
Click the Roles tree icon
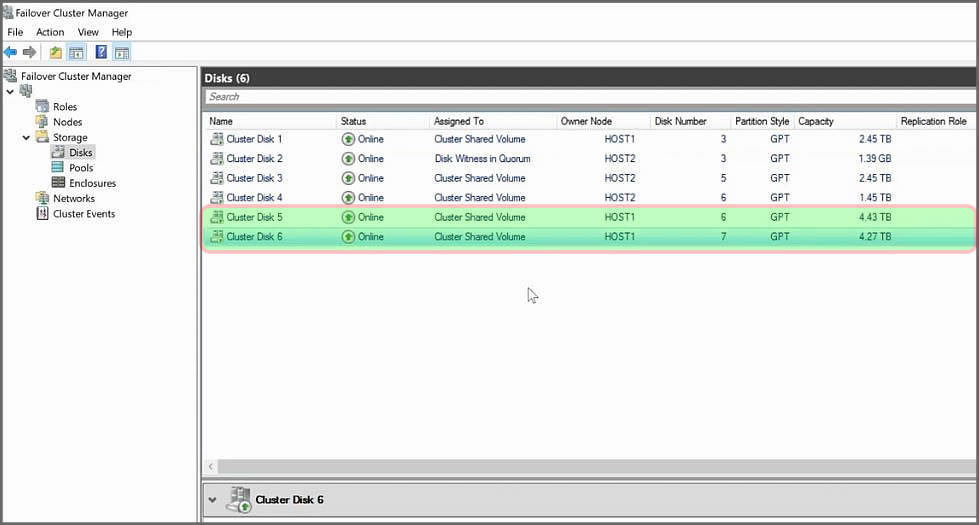pos(42,106)
